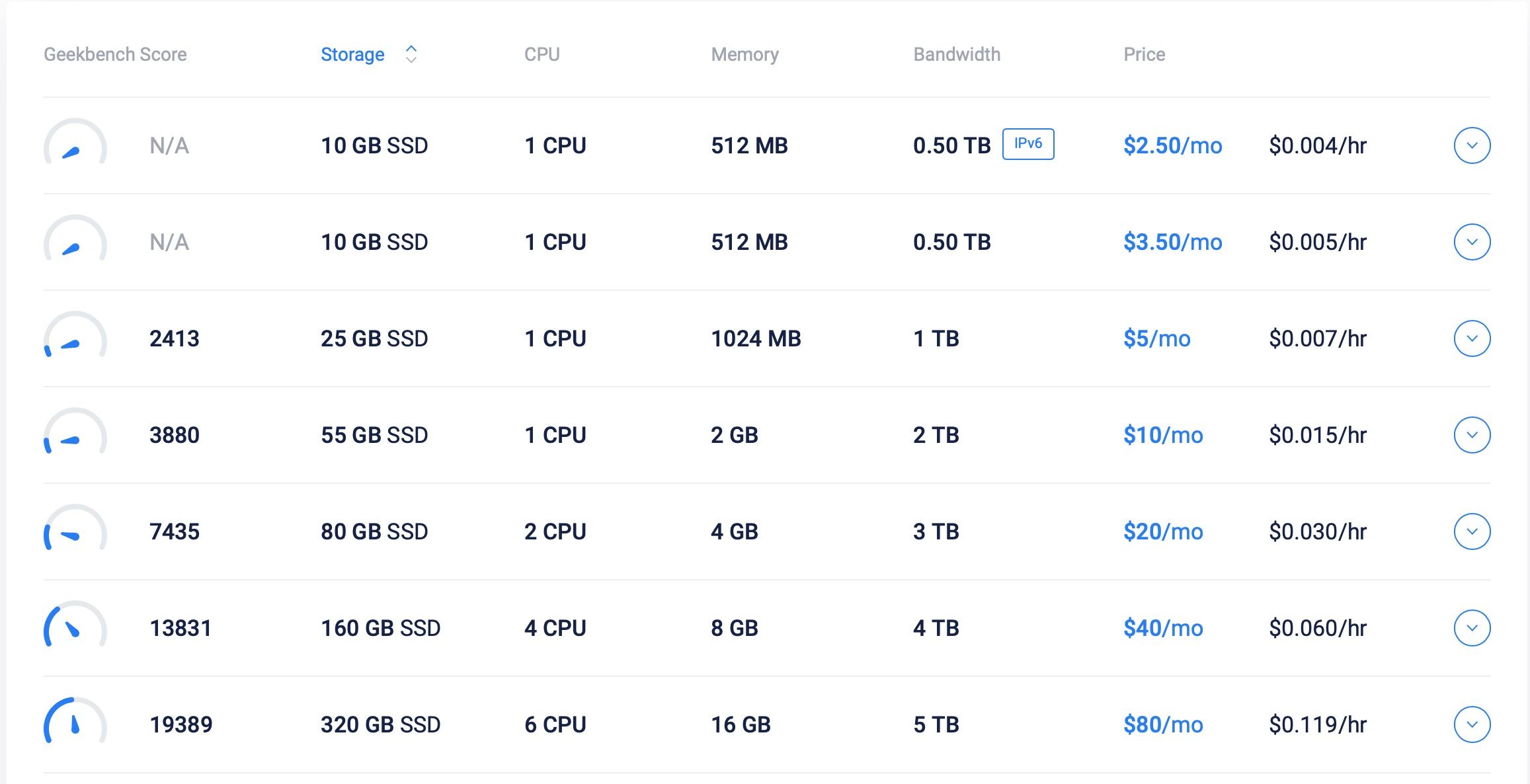Click the Geekbench score 7435
The image size is (1530, 784).
click(x=175, y=531)
